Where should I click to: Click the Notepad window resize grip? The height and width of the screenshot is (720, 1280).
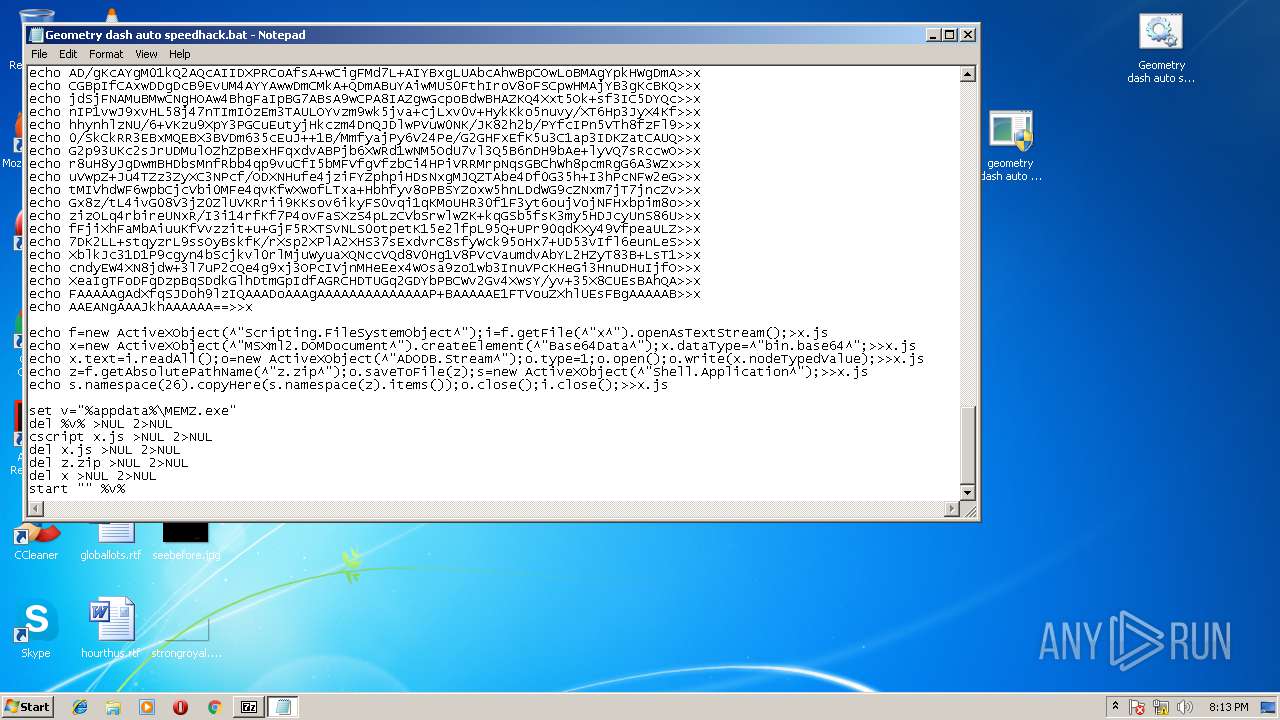(x=968, y=510)
